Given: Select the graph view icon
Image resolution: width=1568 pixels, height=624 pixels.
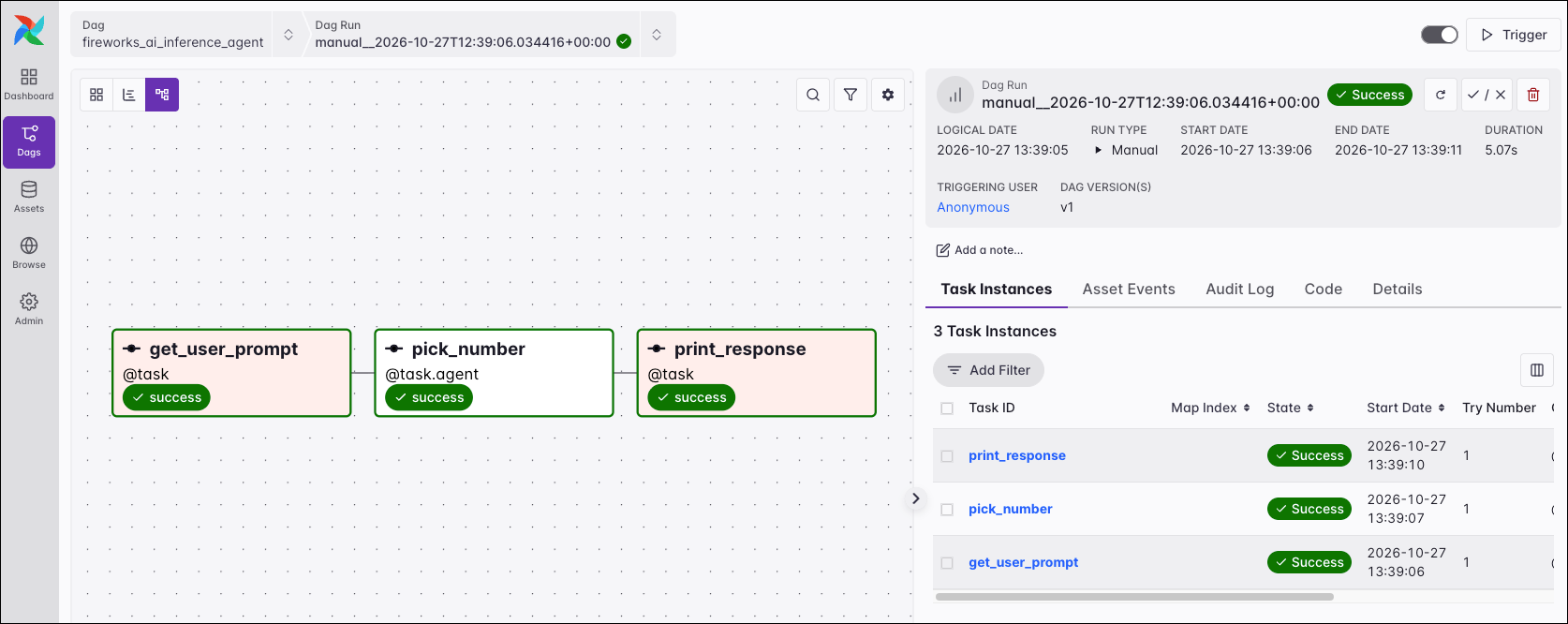Looking at the screenshot, I should (x=162, y=95).
